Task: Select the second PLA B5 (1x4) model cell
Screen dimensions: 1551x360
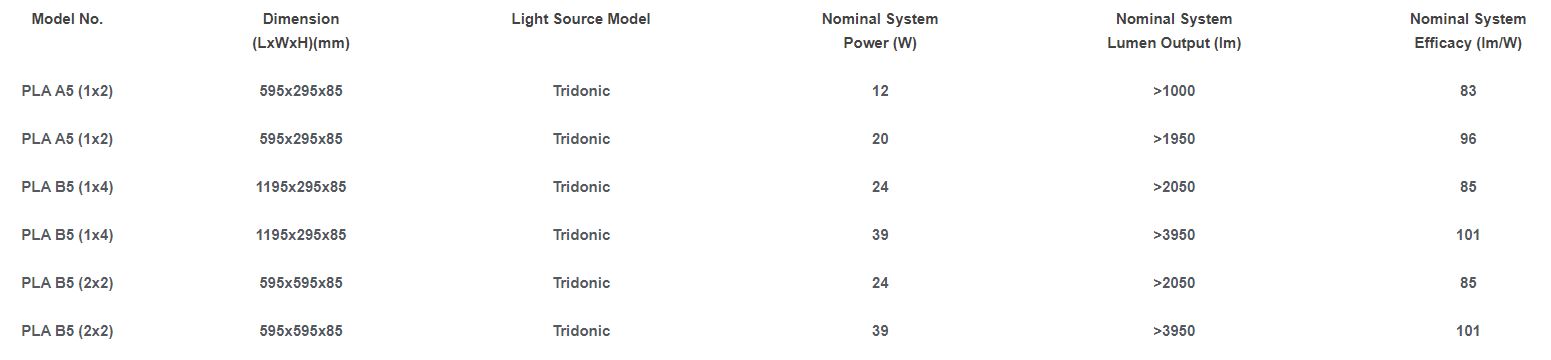Action: click(67, 235)
